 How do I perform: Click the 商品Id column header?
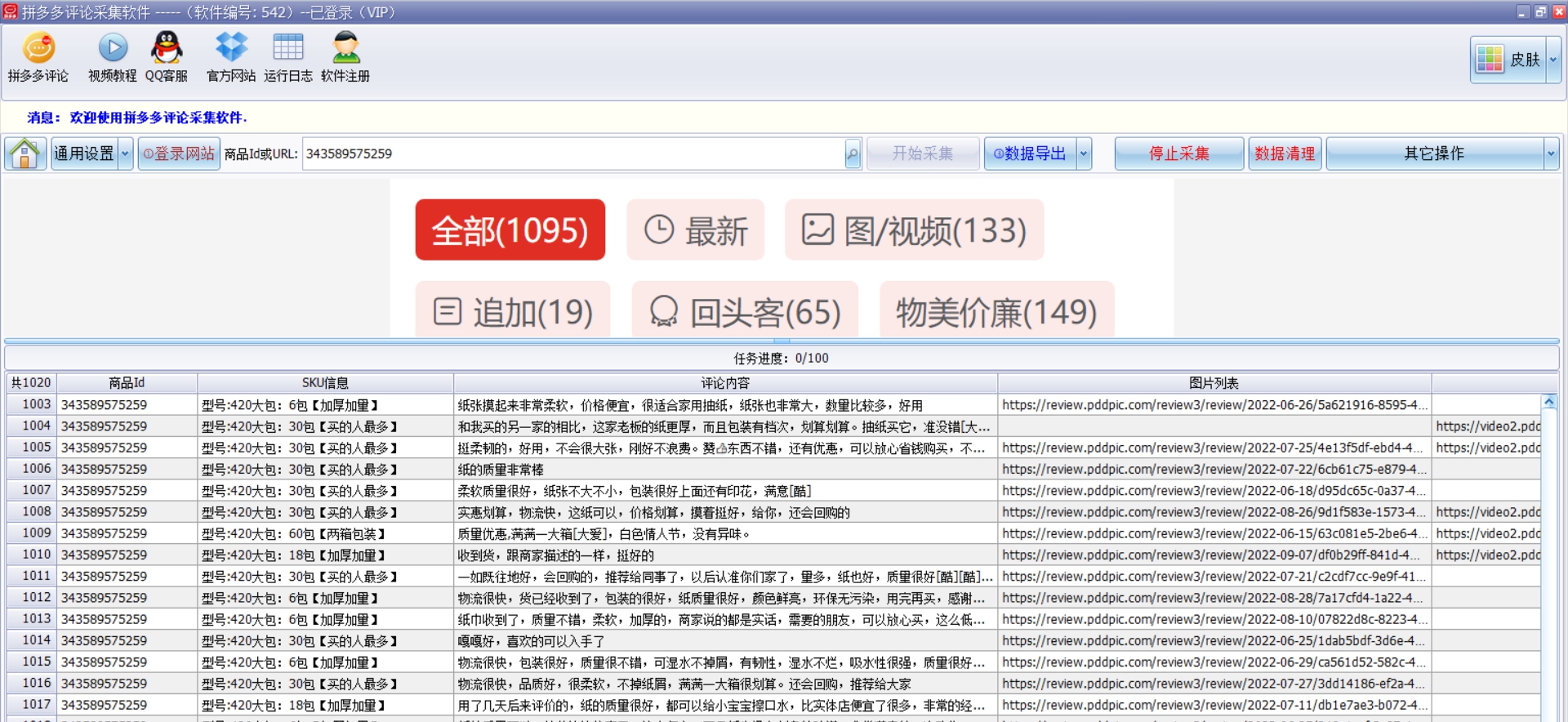coord(127,383)
